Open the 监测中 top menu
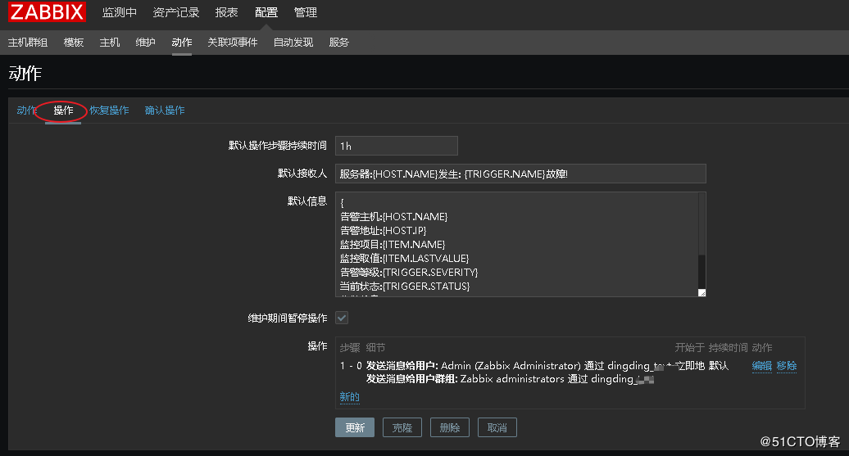 (120, 12)
